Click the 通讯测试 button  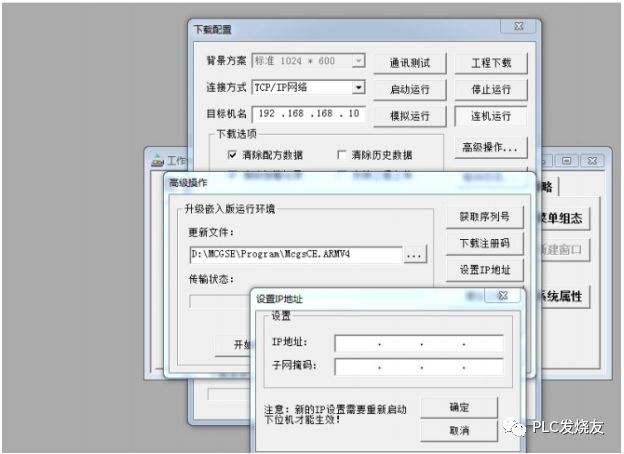pyautogui.click(x=410, y=63)
